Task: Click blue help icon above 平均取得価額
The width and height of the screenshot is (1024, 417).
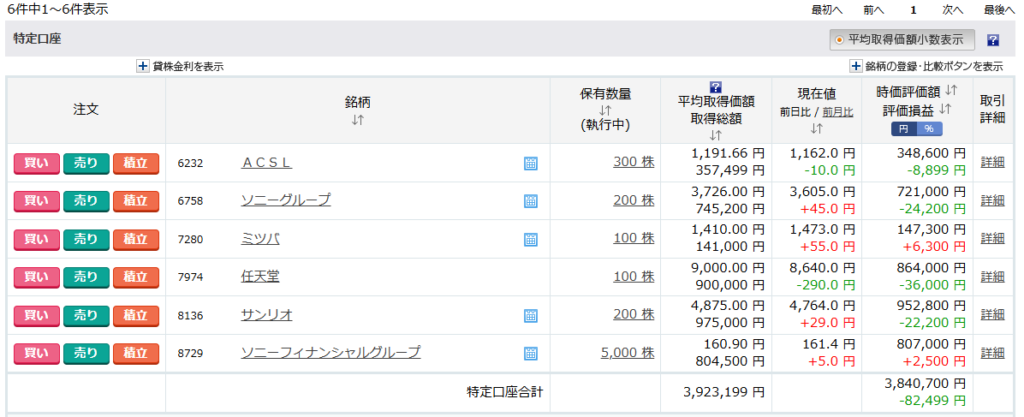Action: click(x=715, y=87)
